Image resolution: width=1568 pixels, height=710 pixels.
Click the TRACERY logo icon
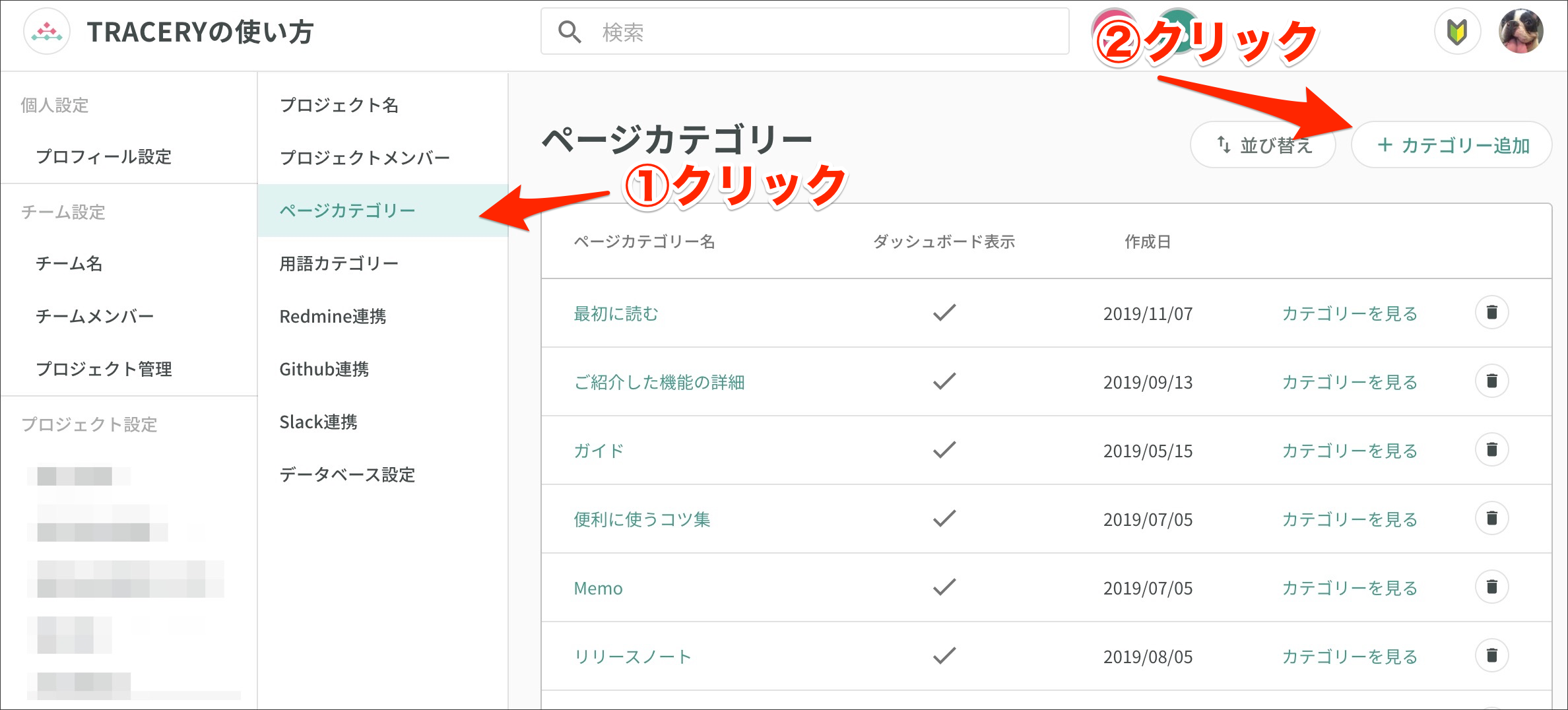(x=47, y=32)
